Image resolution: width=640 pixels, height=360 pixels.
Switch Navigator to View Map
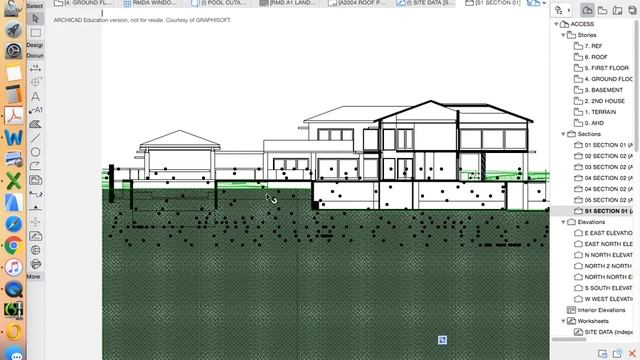point(602,10)
